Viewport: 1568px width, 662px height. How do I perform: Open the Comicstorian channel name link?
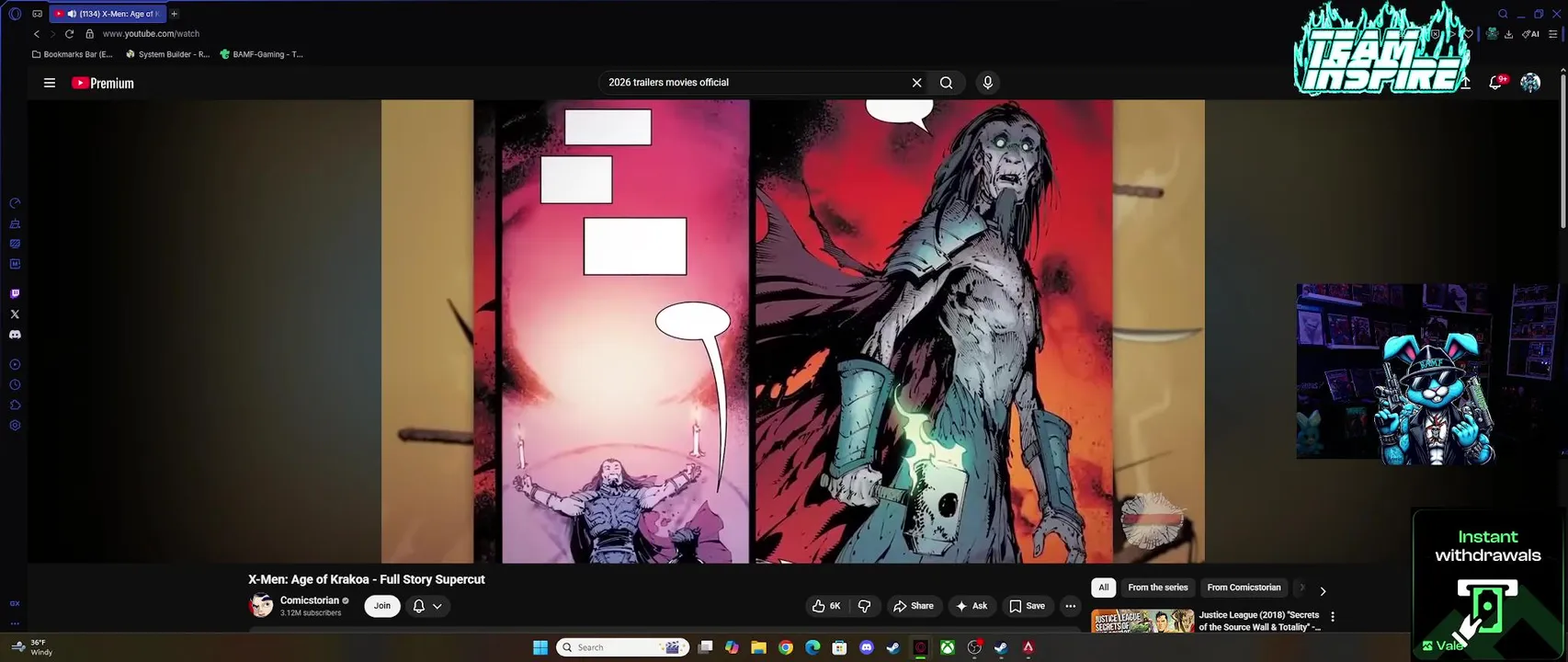coord(310,600)
